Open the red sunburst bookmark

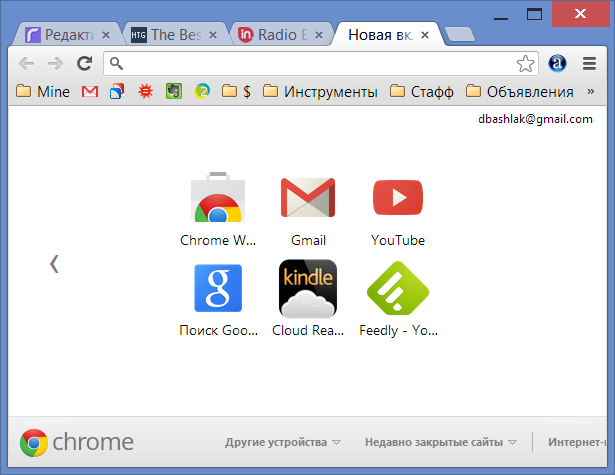coord(146,91)
